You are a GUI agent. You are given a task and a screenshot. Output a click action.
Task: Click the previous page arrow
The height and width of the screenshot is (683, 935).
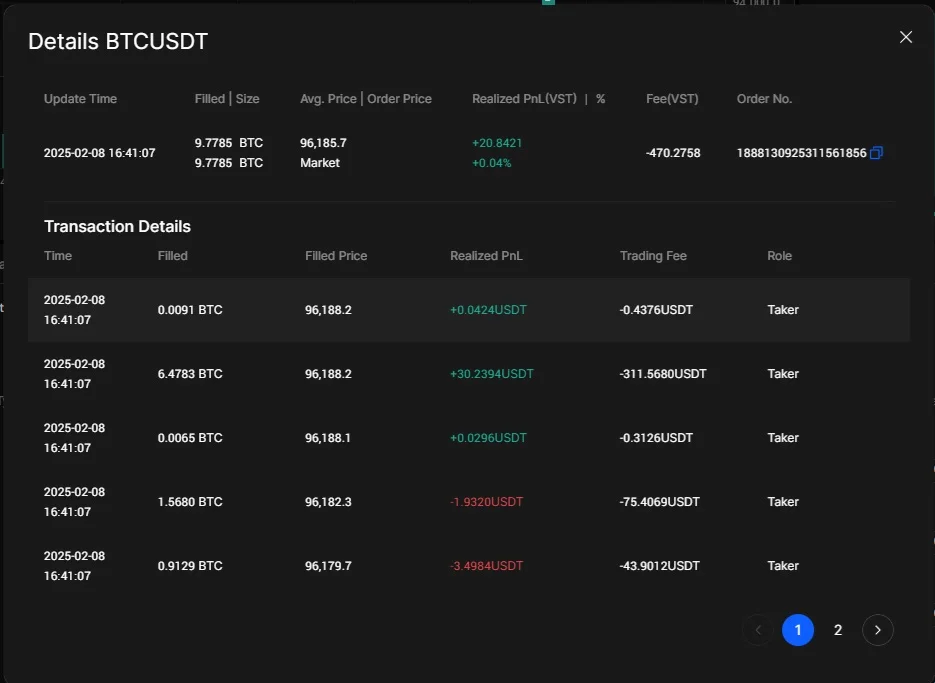click(x=758, y=630)
